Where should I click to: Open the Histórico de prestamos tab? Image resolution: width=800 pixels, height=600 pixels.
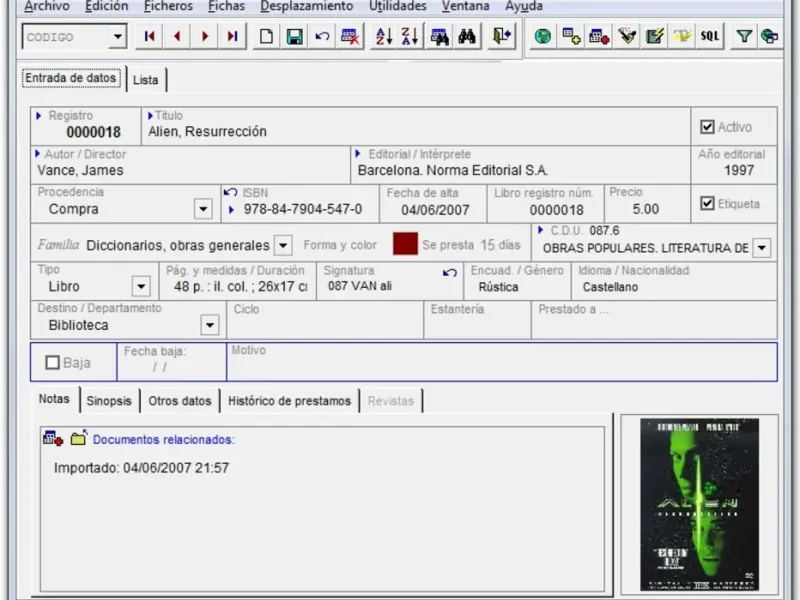point(289,401)
